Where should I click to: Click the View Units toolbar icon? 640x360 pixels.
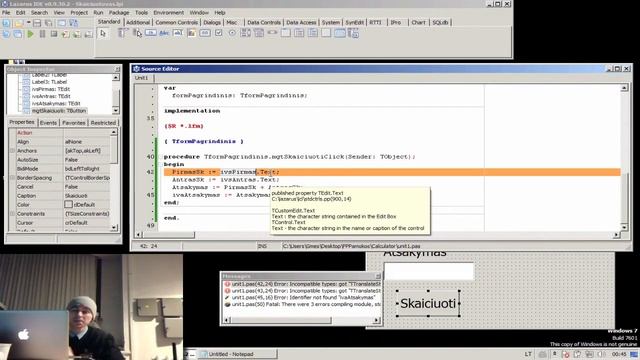(x=7, y=34)
